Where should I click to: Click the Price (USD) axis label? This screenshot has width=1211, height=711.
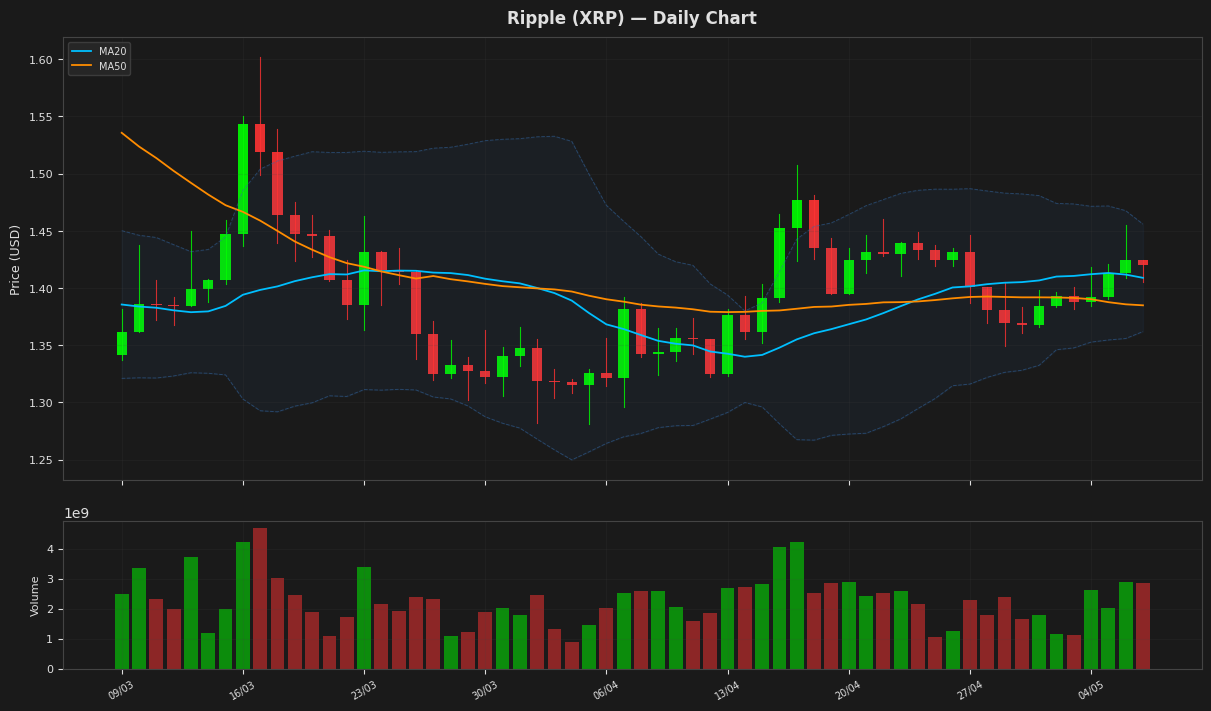(16, 259)
